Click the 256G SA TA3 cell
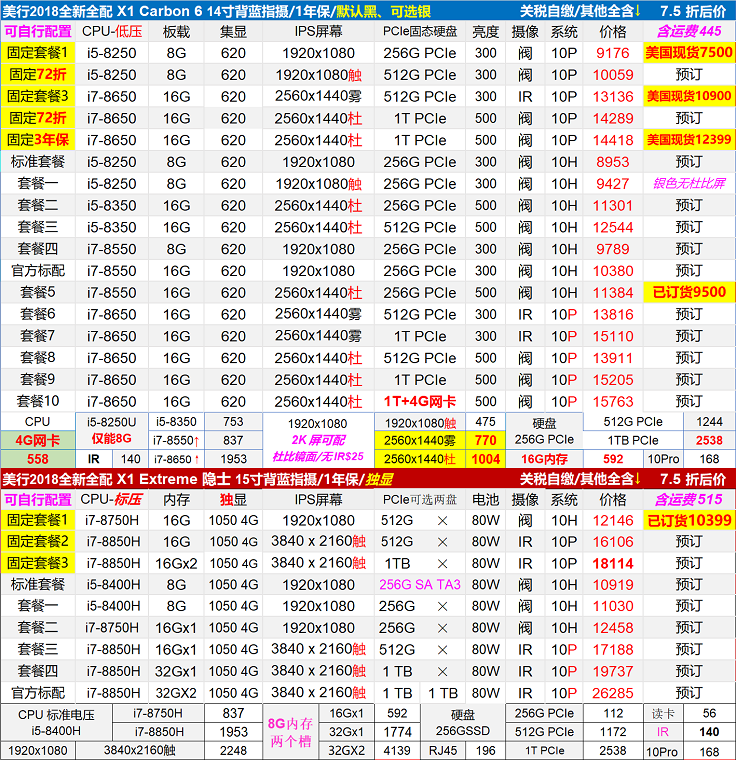 click(420, 585)
